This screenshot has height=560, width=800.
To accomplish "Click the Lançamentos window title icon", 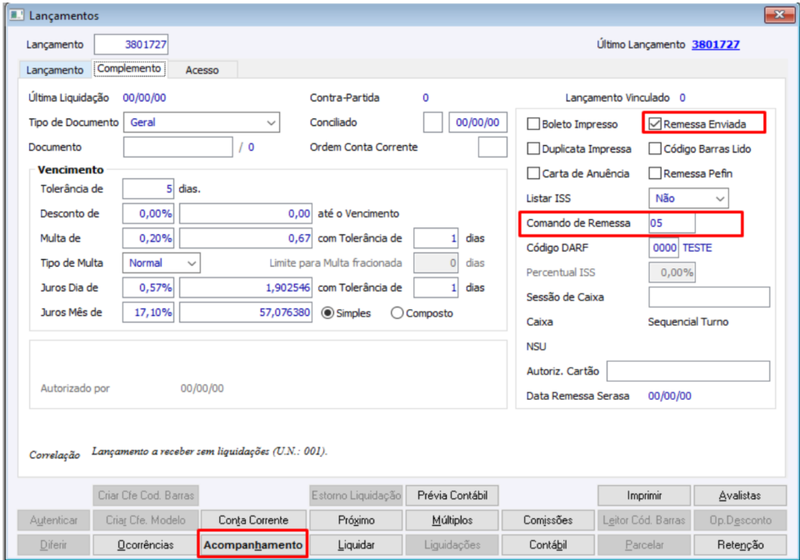I will [17, 15].
